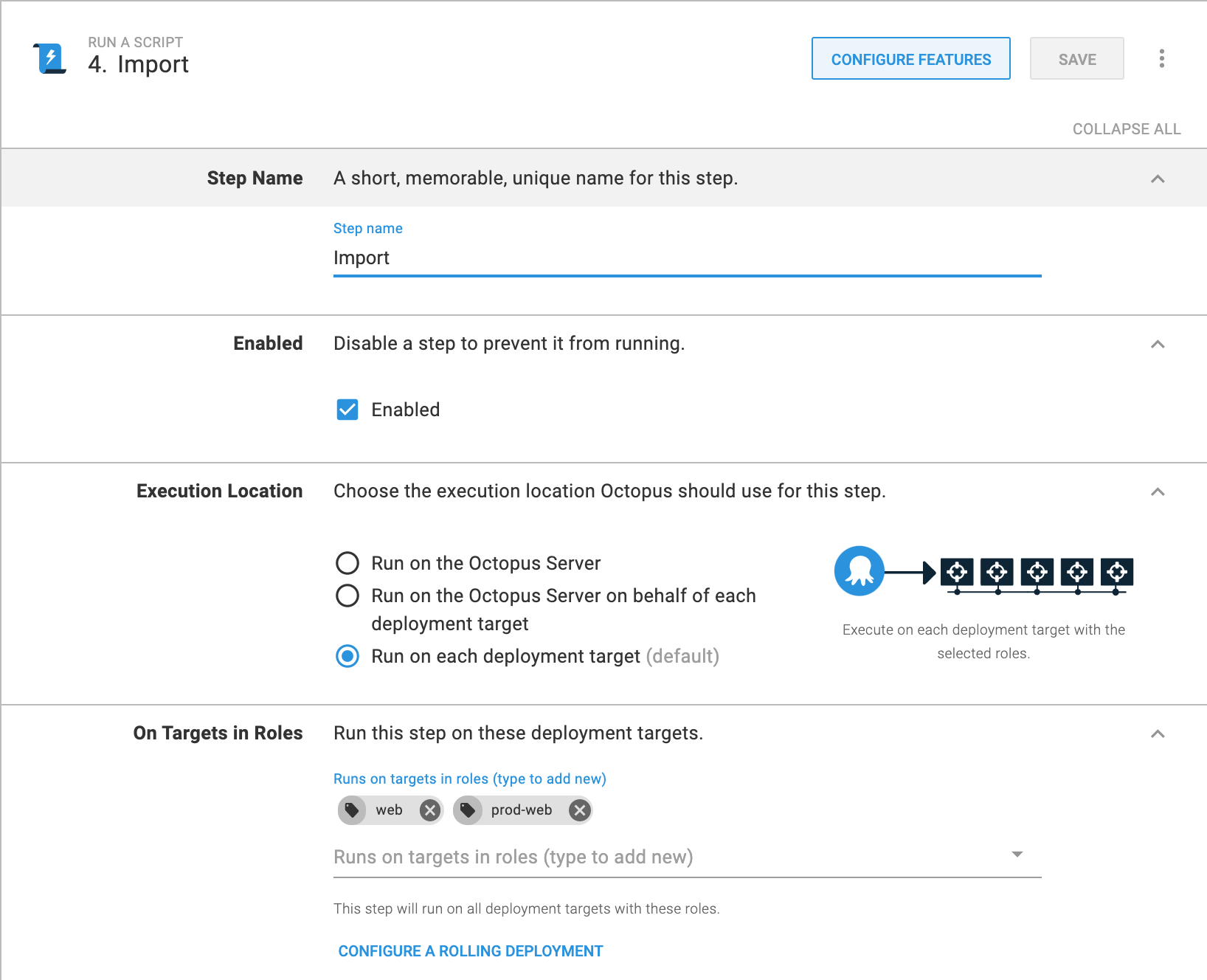Click the web role chip label
Image resolution: width=1207 pixels, height=980 pixels.
pos(390,810)
